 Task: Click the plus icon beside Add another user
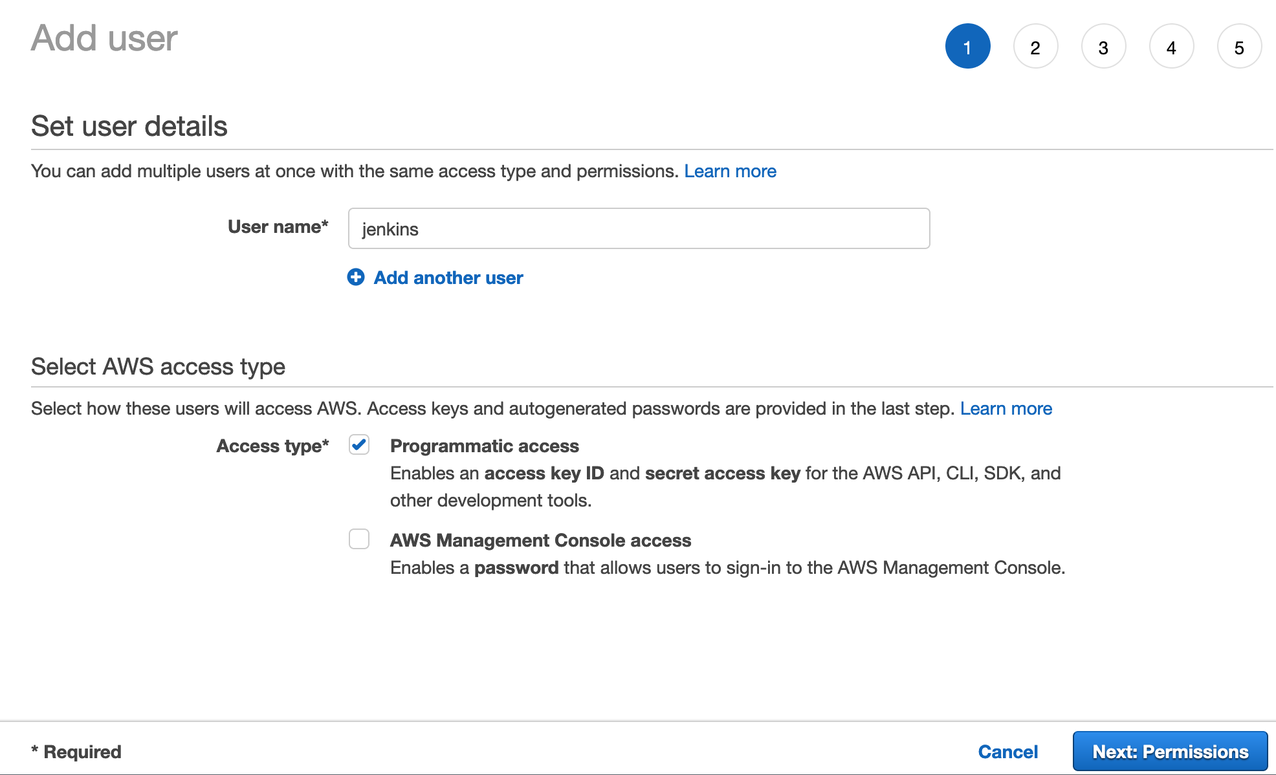356,277
